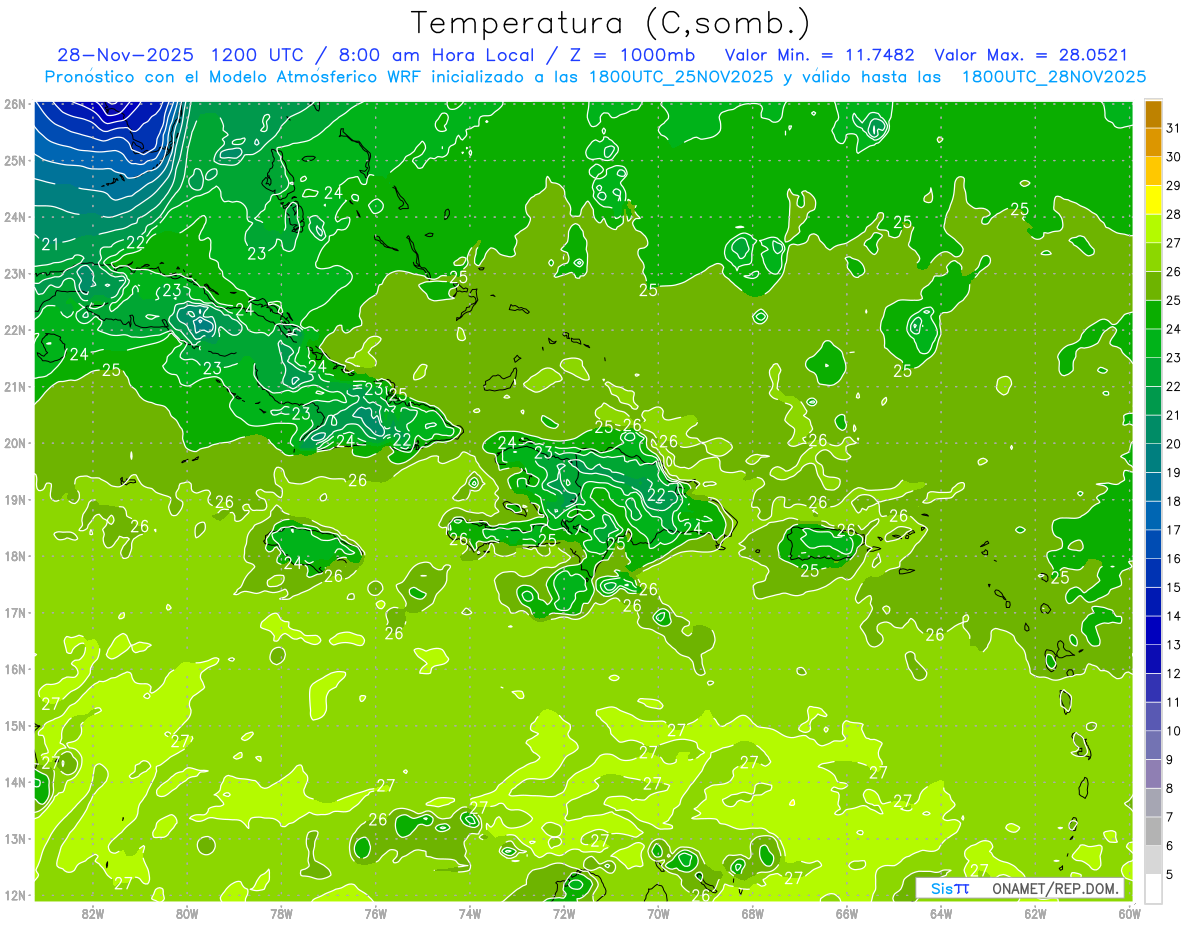Click the '64W' longitude axis label
The height and width of the screenshot is (927, 1200).
click(x=940, y=913)
